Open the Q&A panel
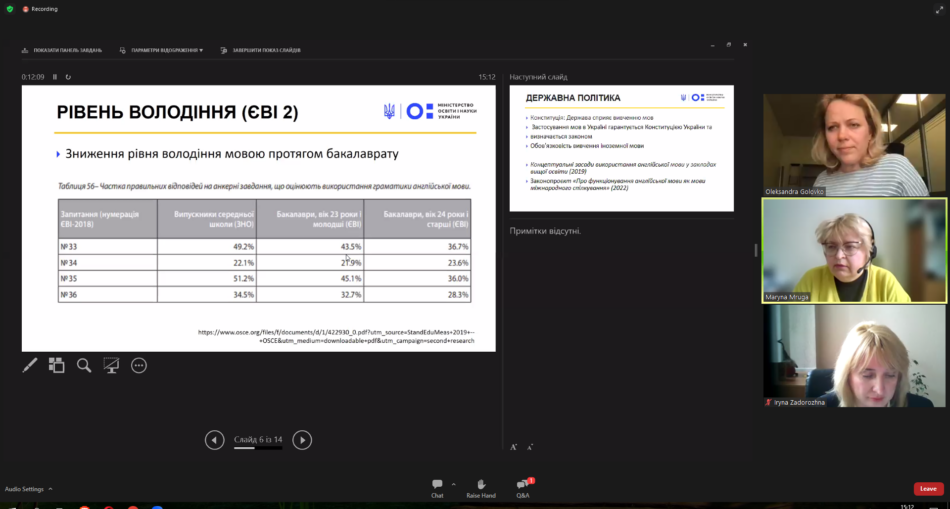This screenshot has height=509, width=950. tap(523, 488)
